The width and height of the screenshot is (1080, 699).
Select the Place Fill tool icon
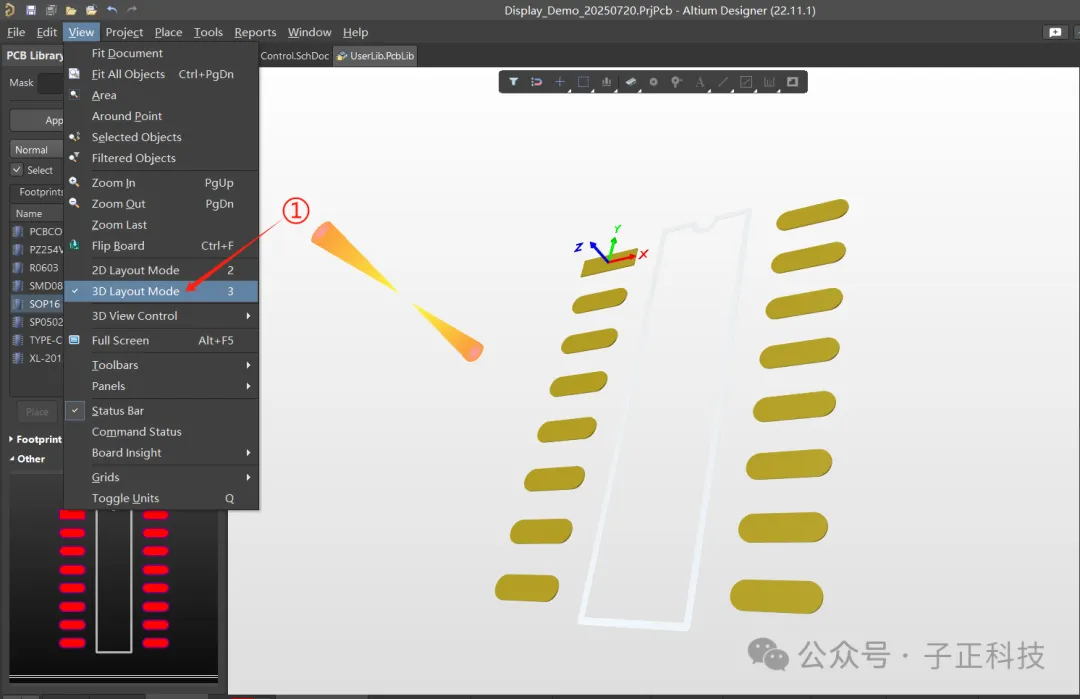(793, 82)
